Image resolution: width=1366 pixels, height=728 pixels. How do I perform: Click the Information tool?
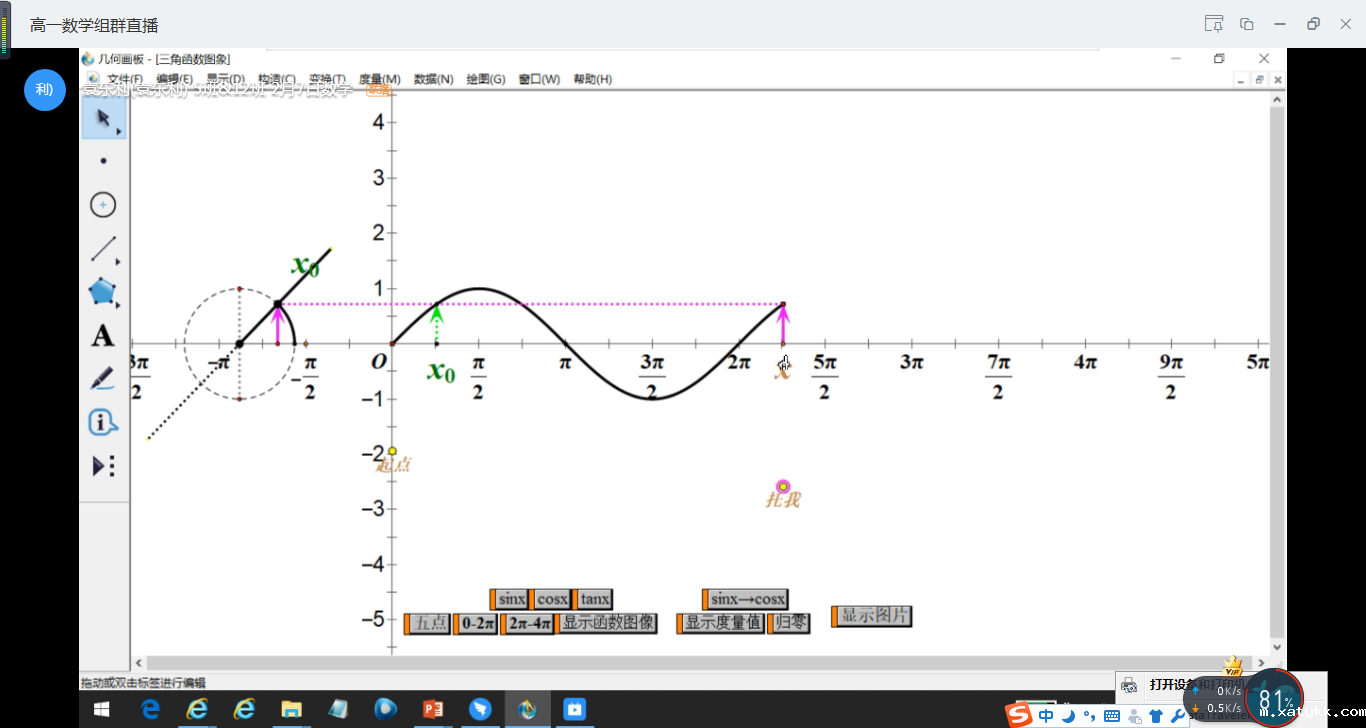pyautogui.click(x=103, y=423)
